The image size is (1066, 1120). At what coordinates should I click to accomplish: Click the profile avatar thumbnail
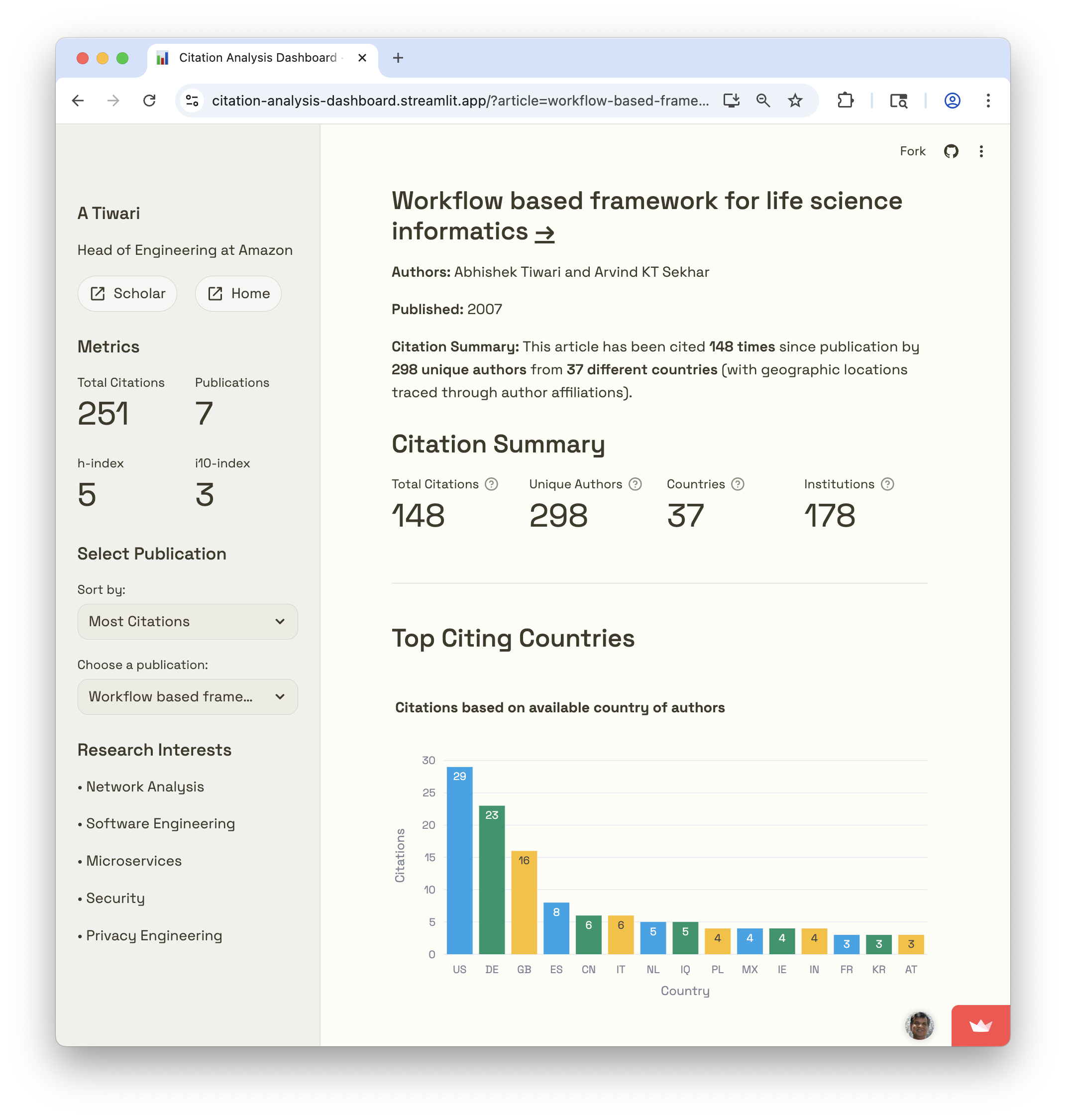click(919, 1025)
